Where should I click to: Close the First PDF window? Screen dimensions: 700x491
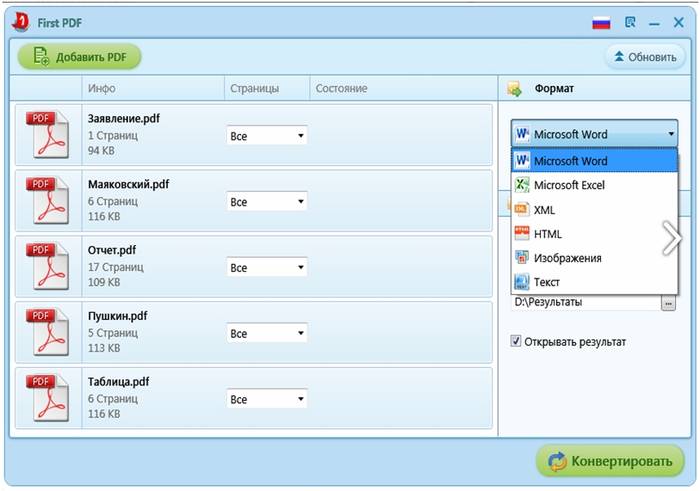(679, 22)
